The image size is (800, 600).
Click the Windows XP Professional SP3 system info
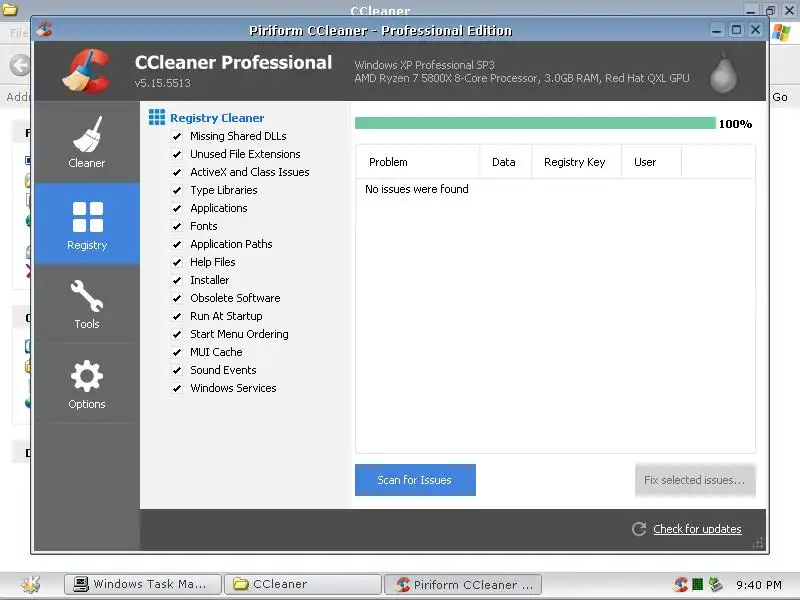pyautogui.click(x=424, y=65)
